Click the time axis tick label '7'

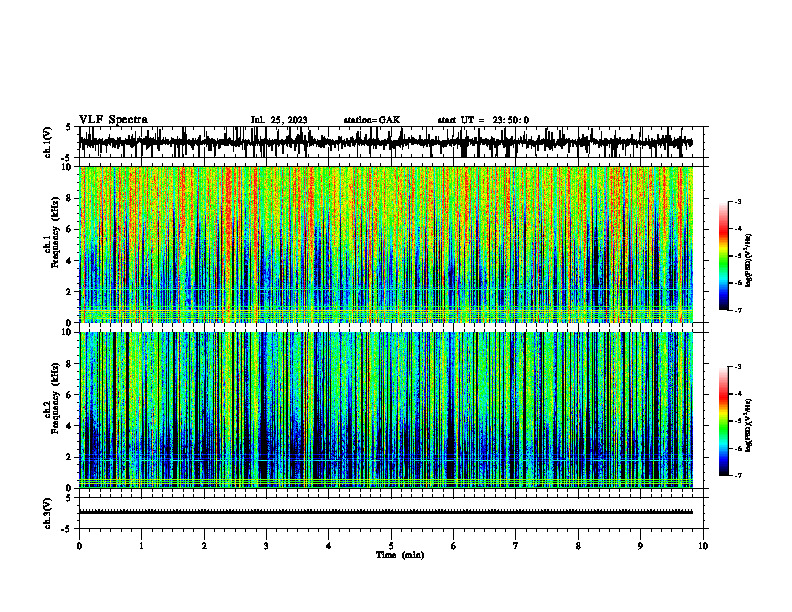516,546
